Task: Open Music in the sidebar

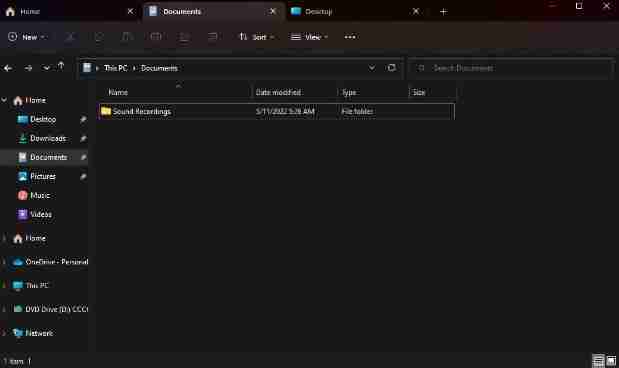Action: coord(39,195)
